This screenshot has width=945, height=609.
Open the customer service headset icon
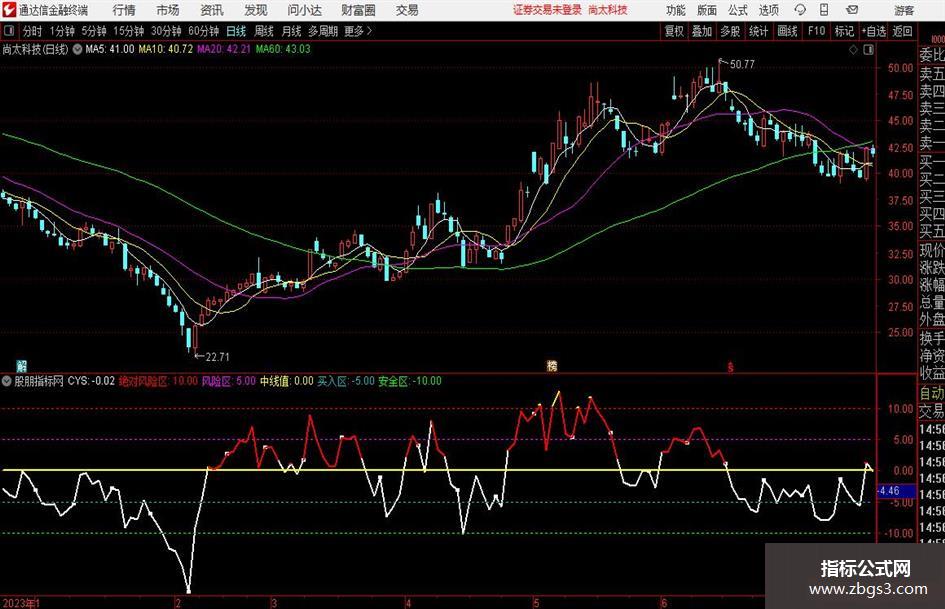click(800, 10)
